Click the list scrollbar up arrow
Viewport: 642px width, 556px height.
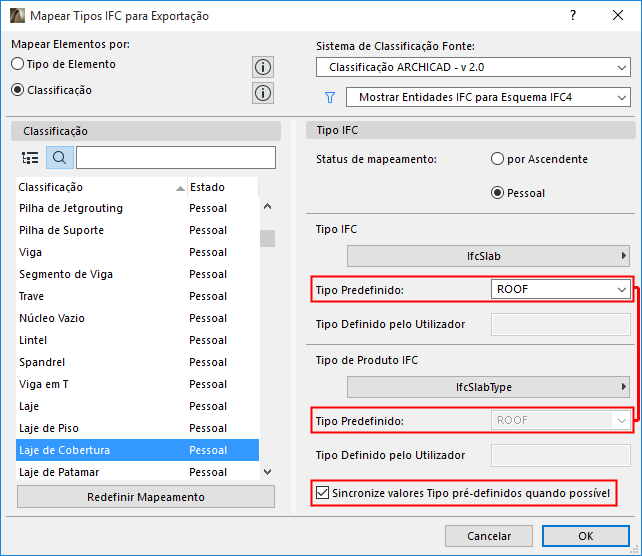pyautogui.click(x=267, y=206)
